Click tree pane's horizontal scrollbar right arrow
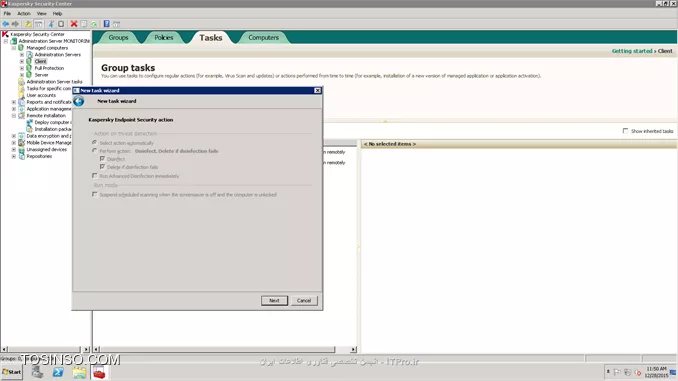 [86, 349]
